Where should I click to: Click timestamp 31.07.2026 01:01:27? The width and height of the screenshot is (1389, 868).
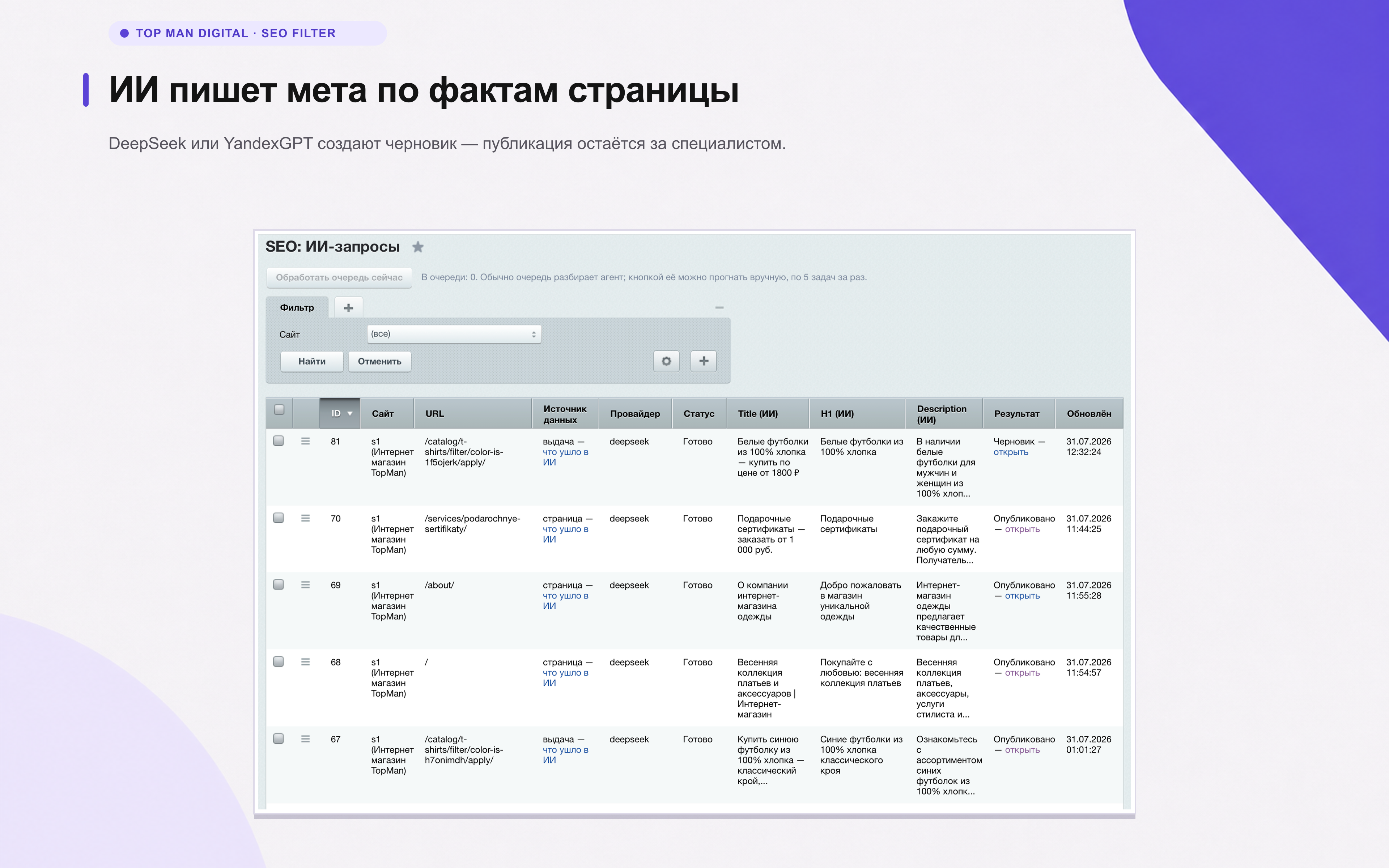(1089, 745)
